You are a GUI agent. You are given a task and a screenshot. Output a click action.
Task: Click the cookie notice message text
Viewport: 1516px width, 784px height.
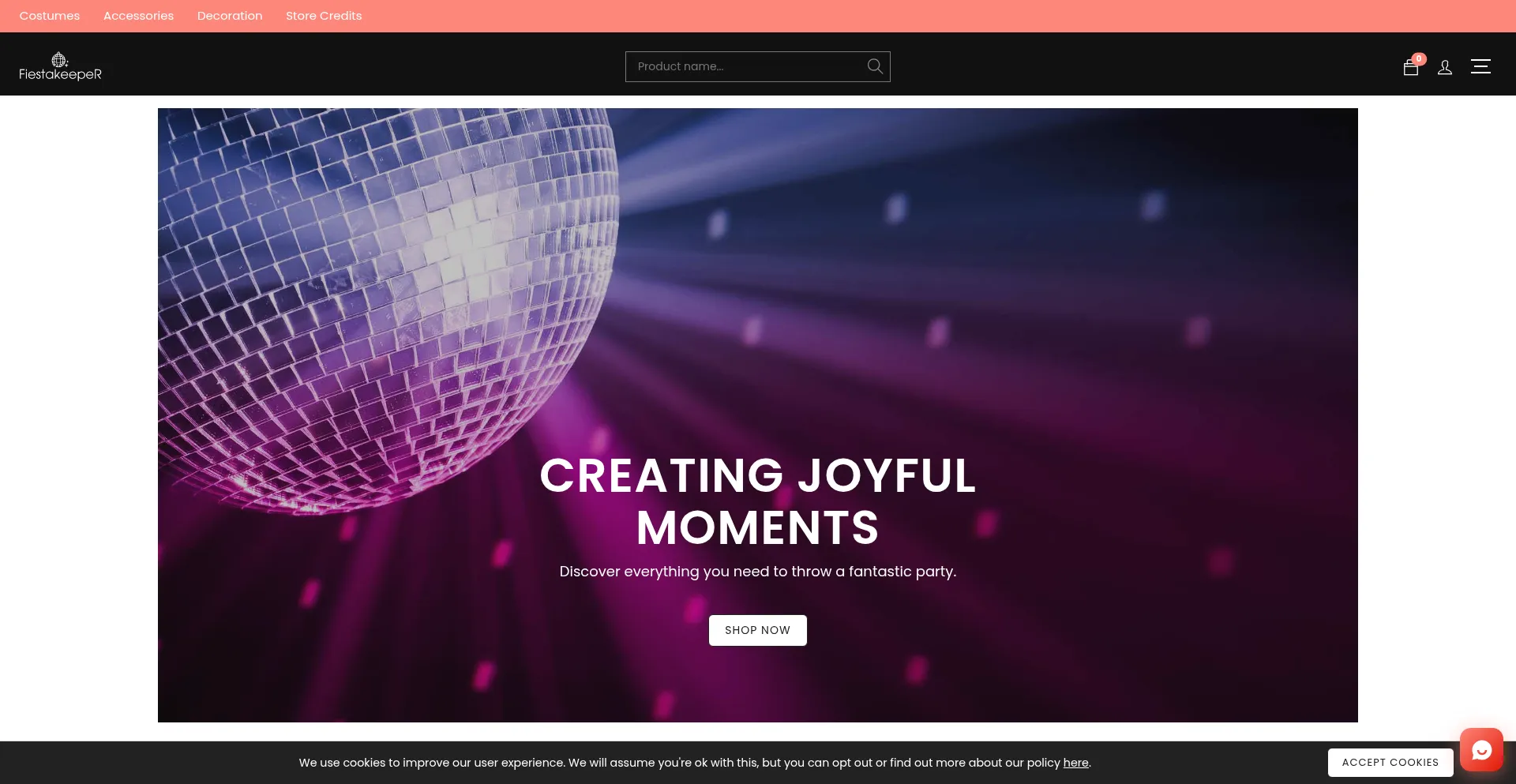point(679,763)
